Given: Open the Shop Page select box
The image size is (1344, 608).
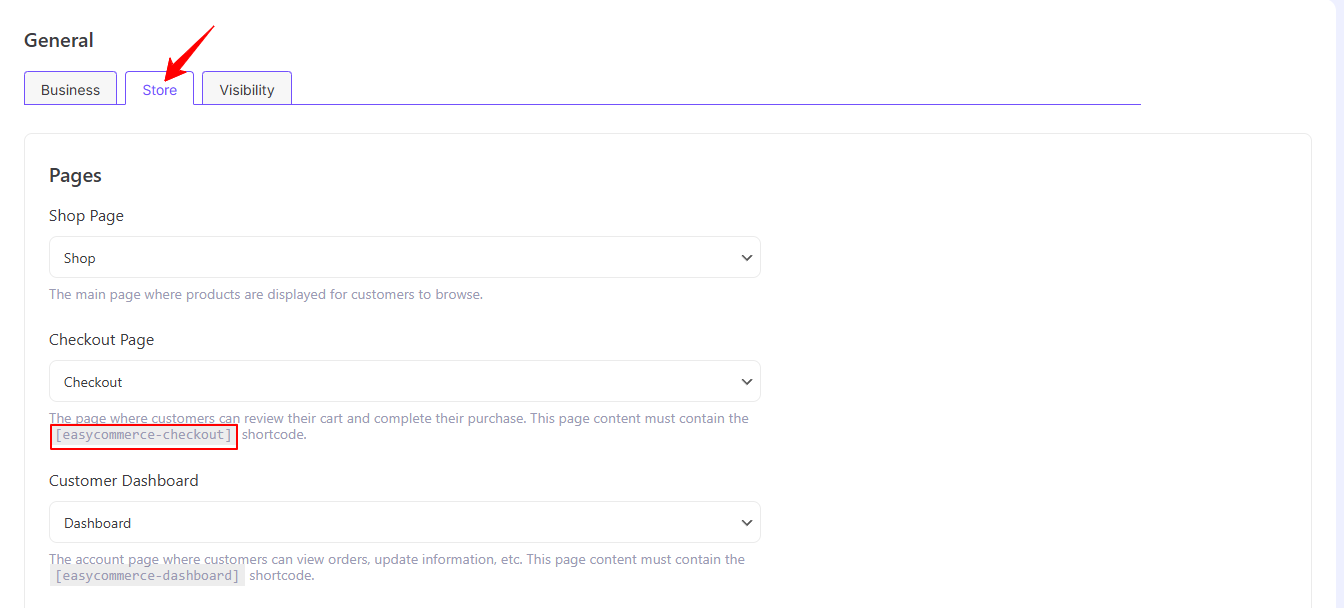Looking at the screenshot, I should (x=404, y=258).
